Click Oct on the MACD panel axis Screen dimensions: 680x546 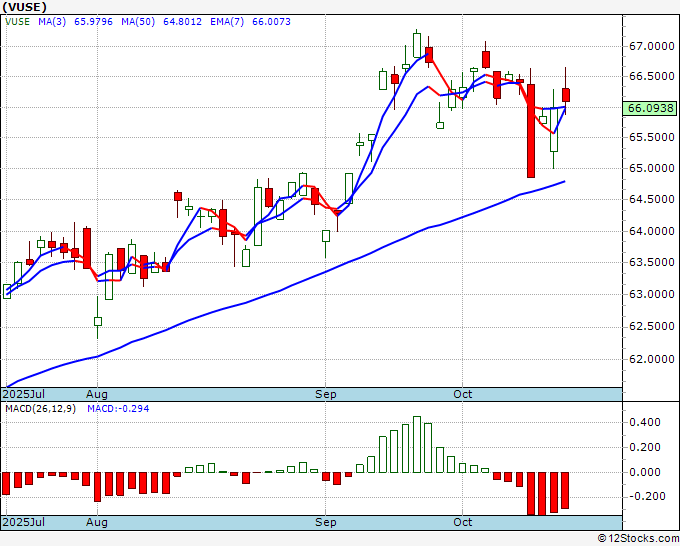(x=462, y=522)
